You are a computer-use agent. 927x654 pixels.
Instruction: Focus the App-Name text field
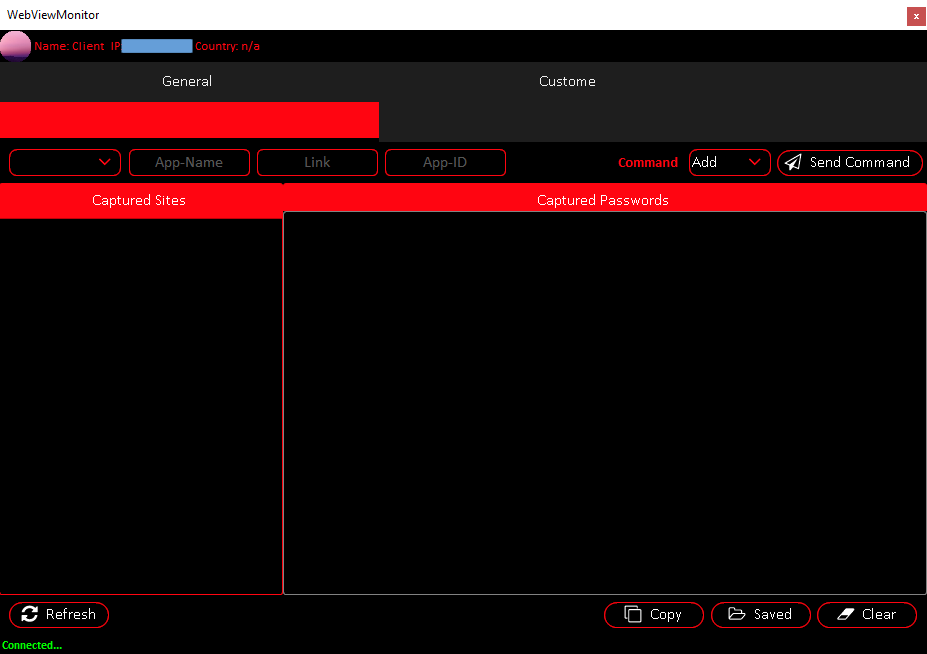pos(189,162)
